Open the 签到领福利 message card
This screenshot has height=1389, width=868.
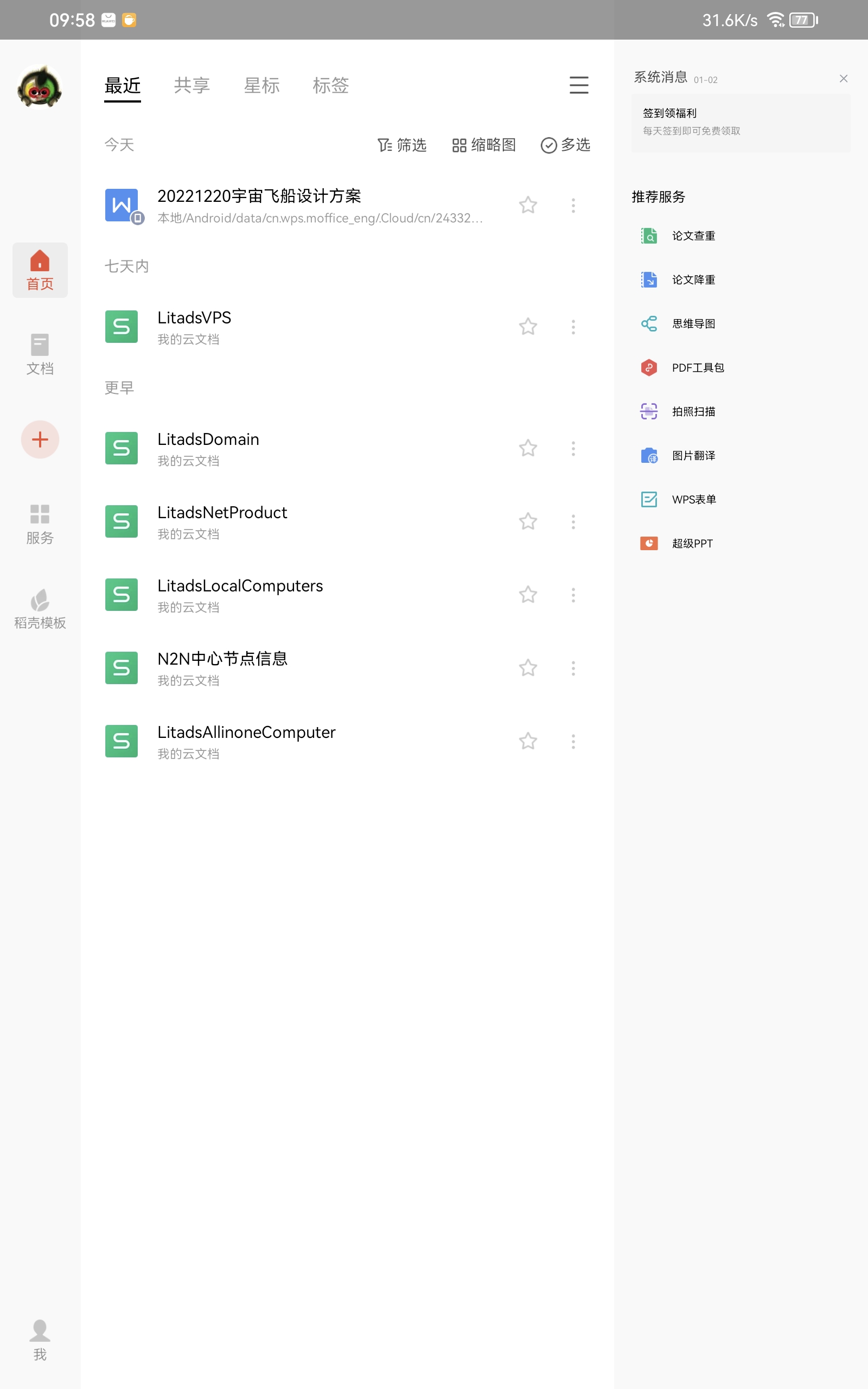point(741,123)
